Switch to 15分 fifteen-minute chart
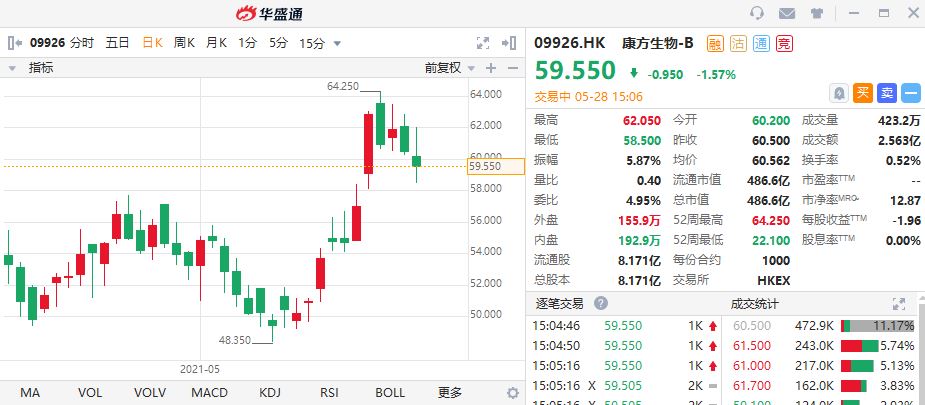 [x=312, y=42]
